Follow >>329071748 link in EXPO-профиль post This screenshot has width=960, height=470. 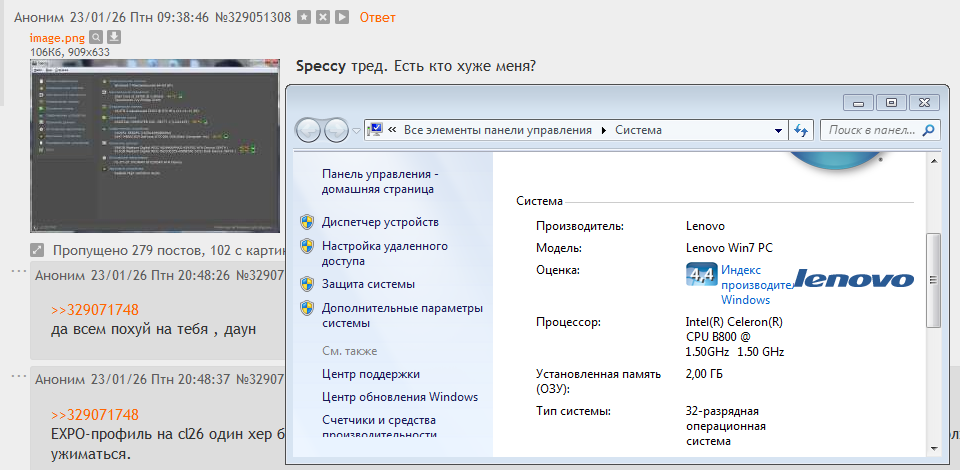pos(95,414)
